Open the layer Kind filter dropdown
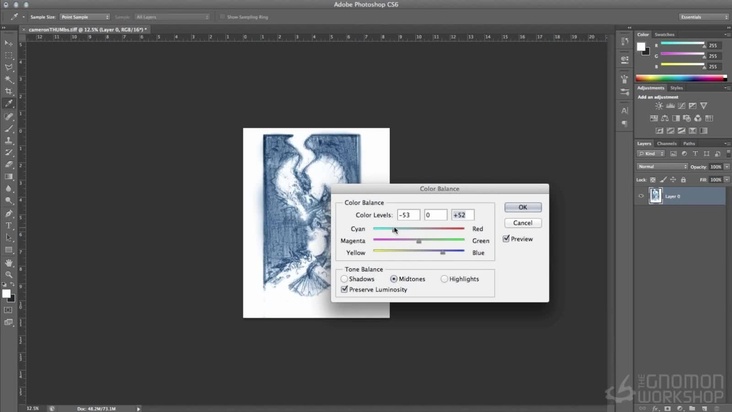The height and width of the screenshot is (412, 732). click(651, 154)
